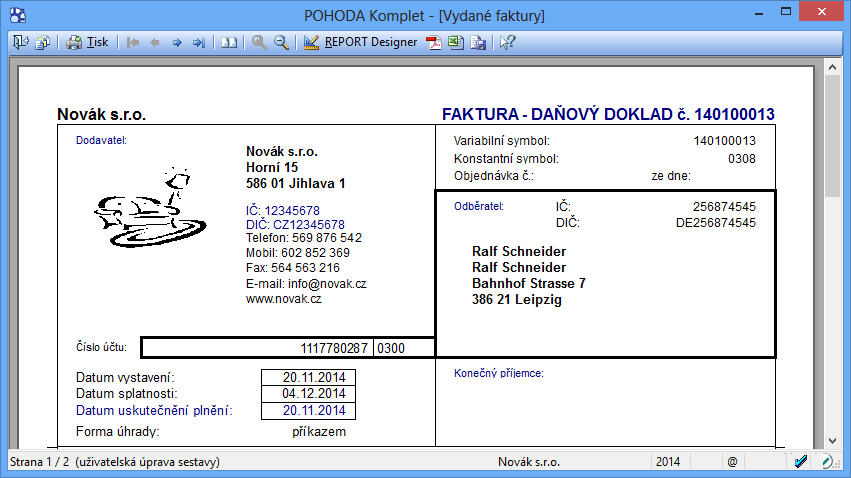Click the rightmost status bar circular icon

click(827, 462)
